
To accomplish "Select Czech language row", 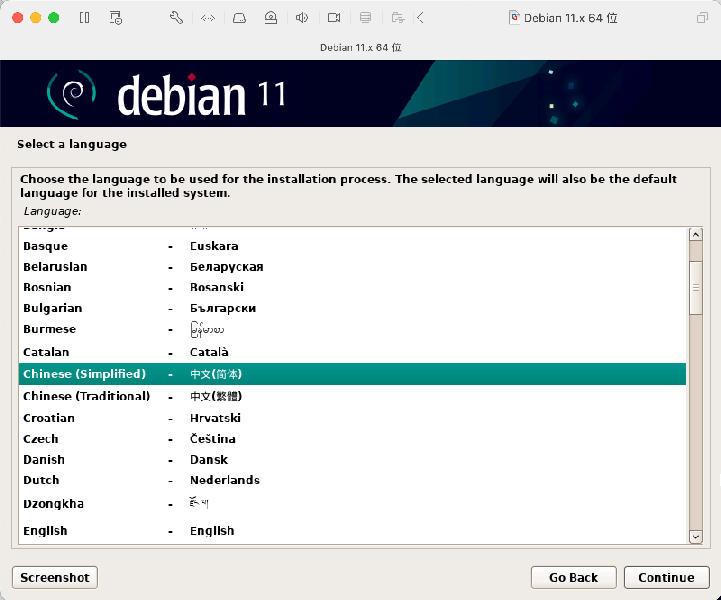I will point(352,439).
